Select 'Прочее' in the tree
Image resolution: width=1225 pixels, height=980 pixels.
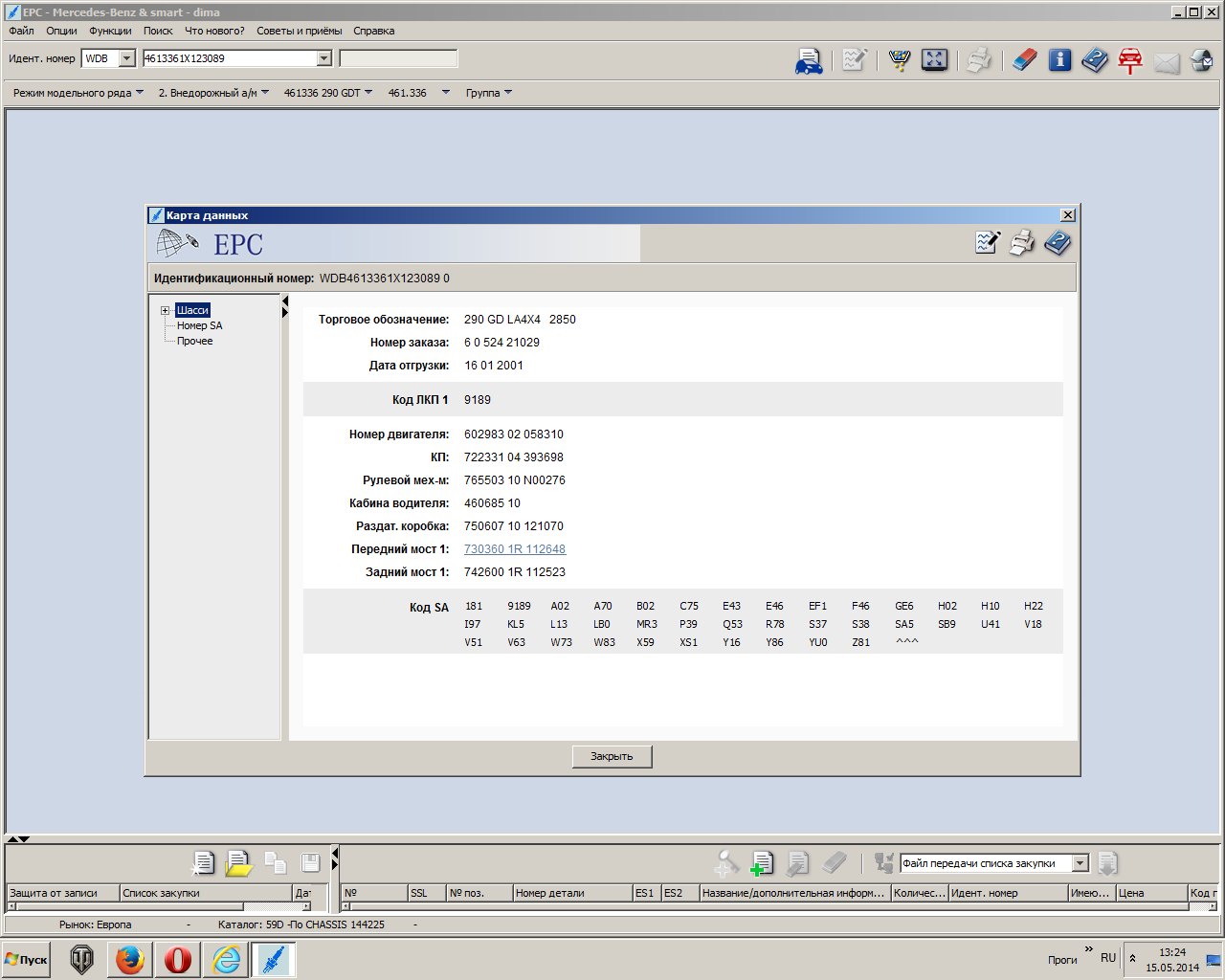click(x=194, y=341)
